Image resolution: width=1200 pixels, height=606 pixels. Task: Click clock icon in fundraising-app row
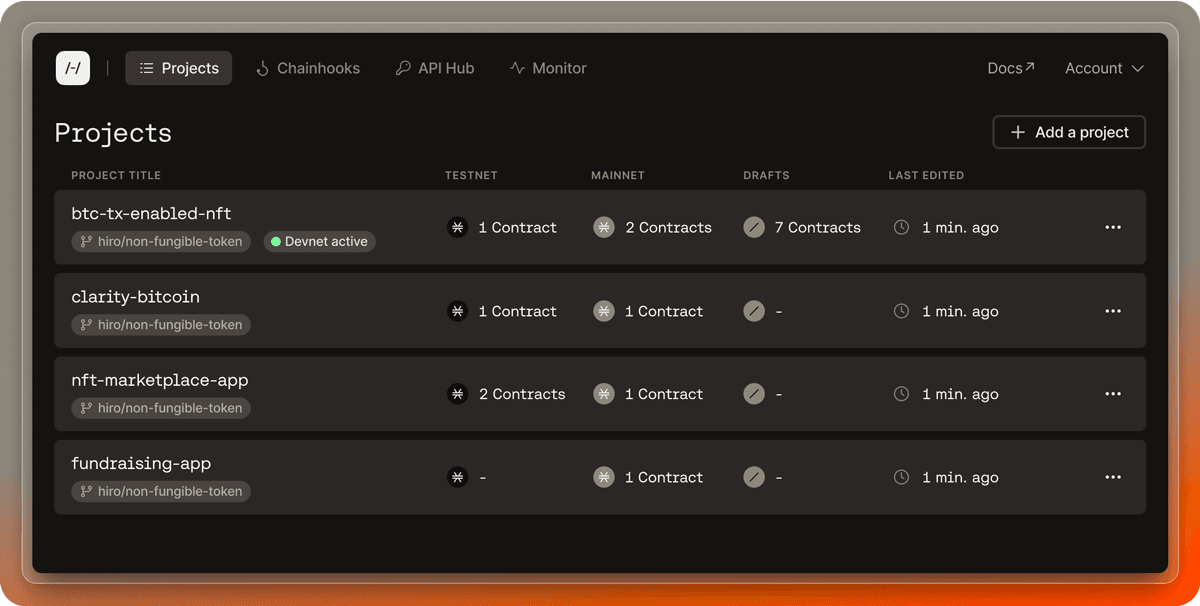tap(901, 478)
